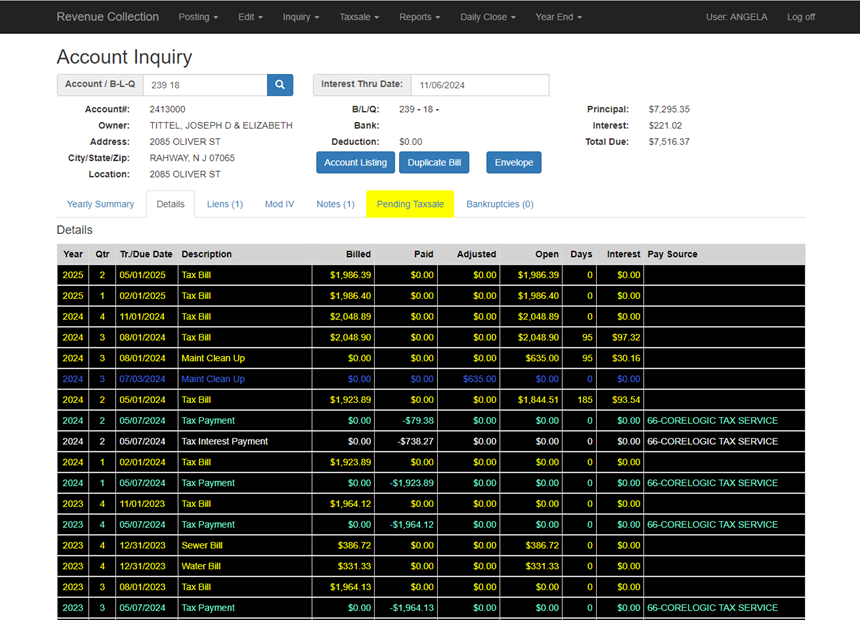Viewport: 860px width, 631px height.
Task: Click the 02/01/2024 Tax Bill date
Action: point(143,463)
